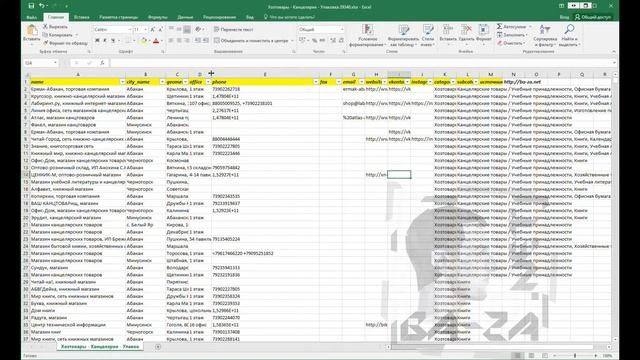This screenshot has height=360, width=640.
Task: Switch to Рецензирование tab
Action: tap(220, 17)
